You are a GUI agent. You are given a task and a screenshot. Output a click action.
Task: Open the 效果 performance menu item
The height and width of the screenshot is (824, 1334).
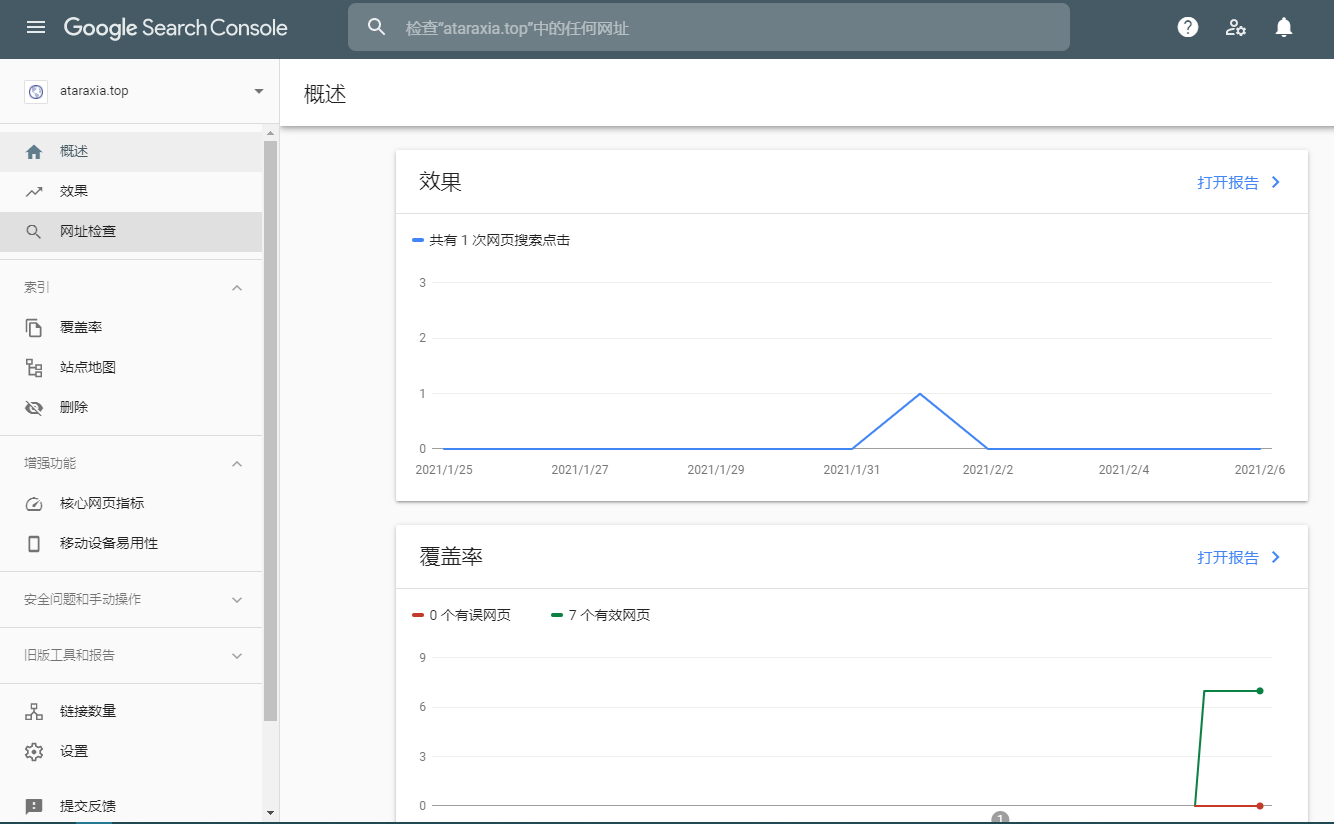coord(131,192)
